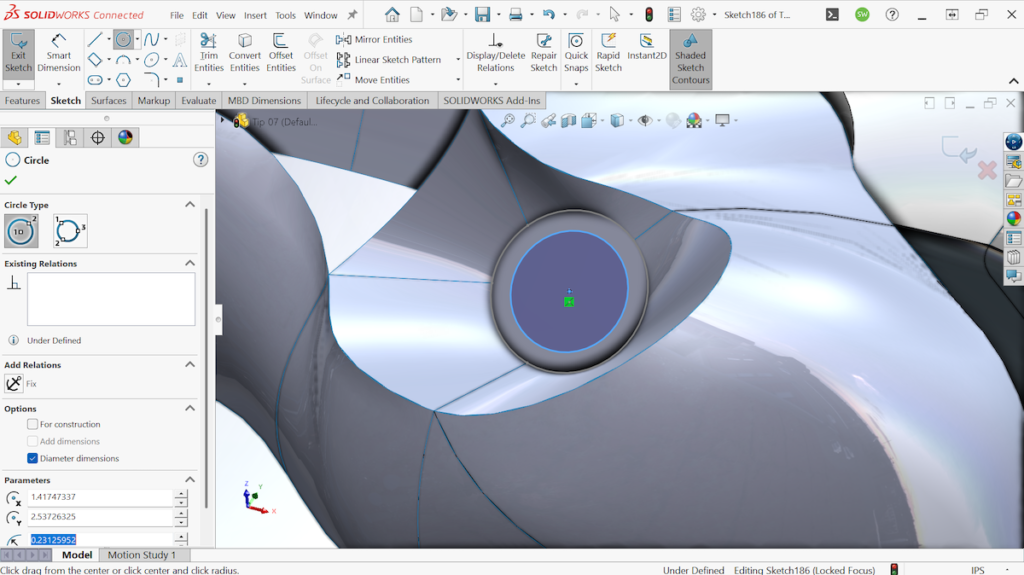Click Trim Entities tool
Image resolution: width=1024 pixels, height=575 pixels.
tap(209, 52)
